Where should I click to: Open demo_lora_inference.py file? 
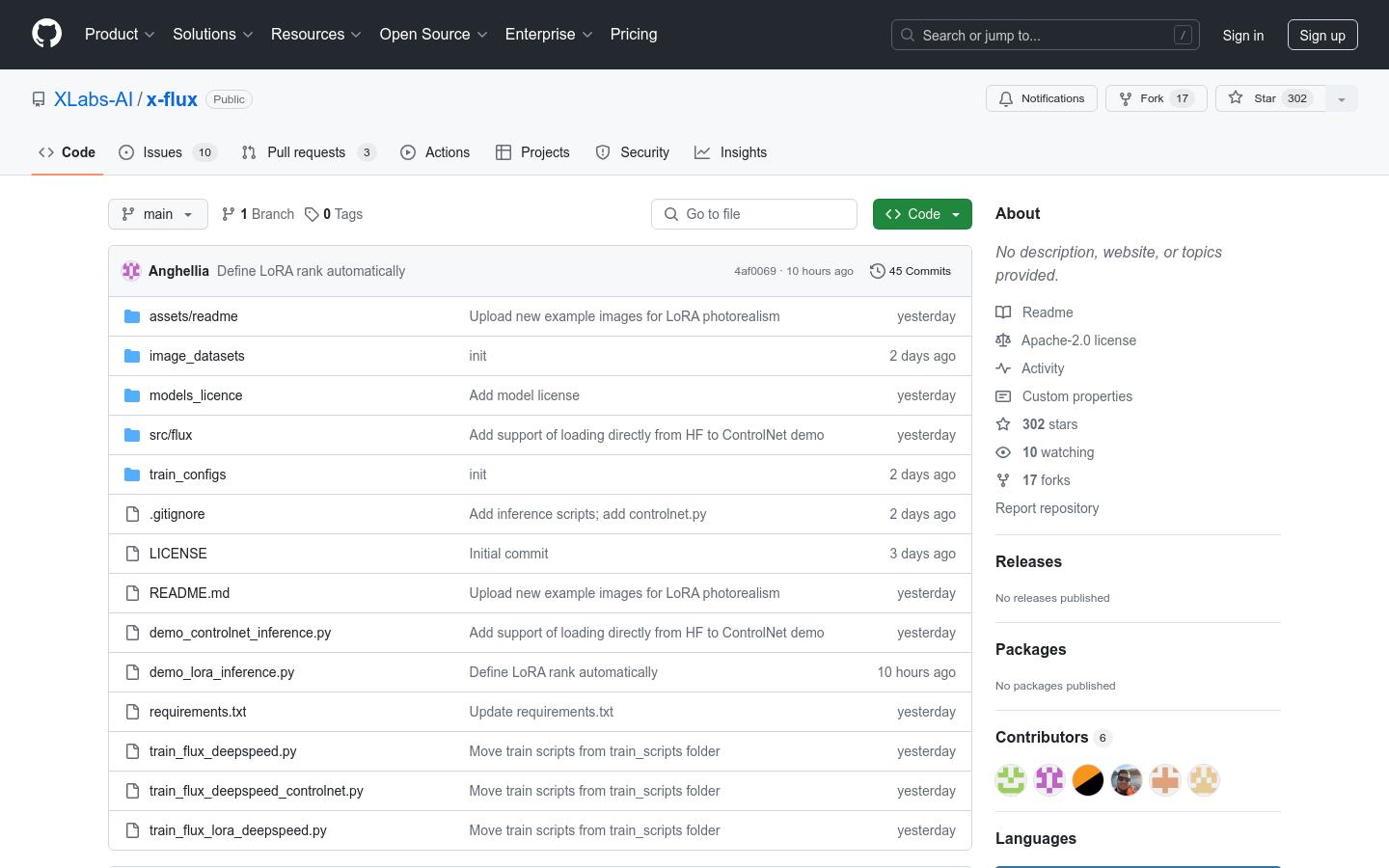[222, 672]
